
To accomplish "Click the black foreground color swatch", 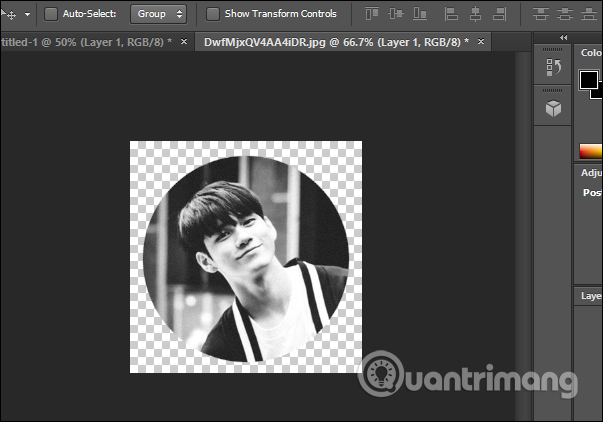I will tap(589, 80).
